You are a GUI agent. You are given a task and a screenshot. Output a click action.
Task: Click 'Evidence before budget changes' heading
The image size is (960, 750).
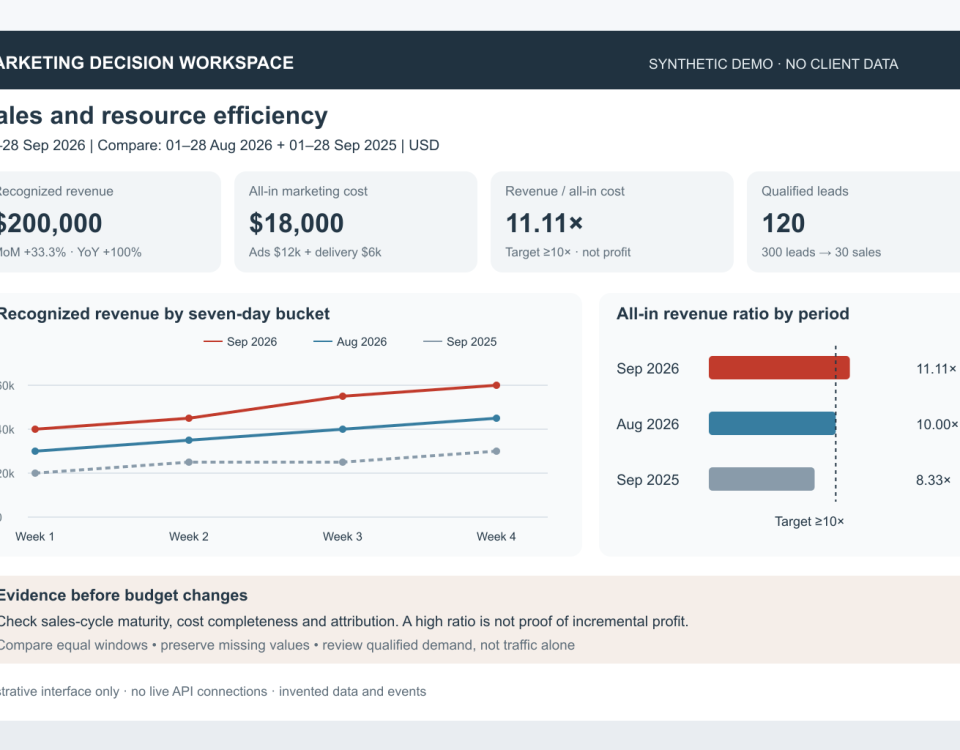tap(123, 596)
